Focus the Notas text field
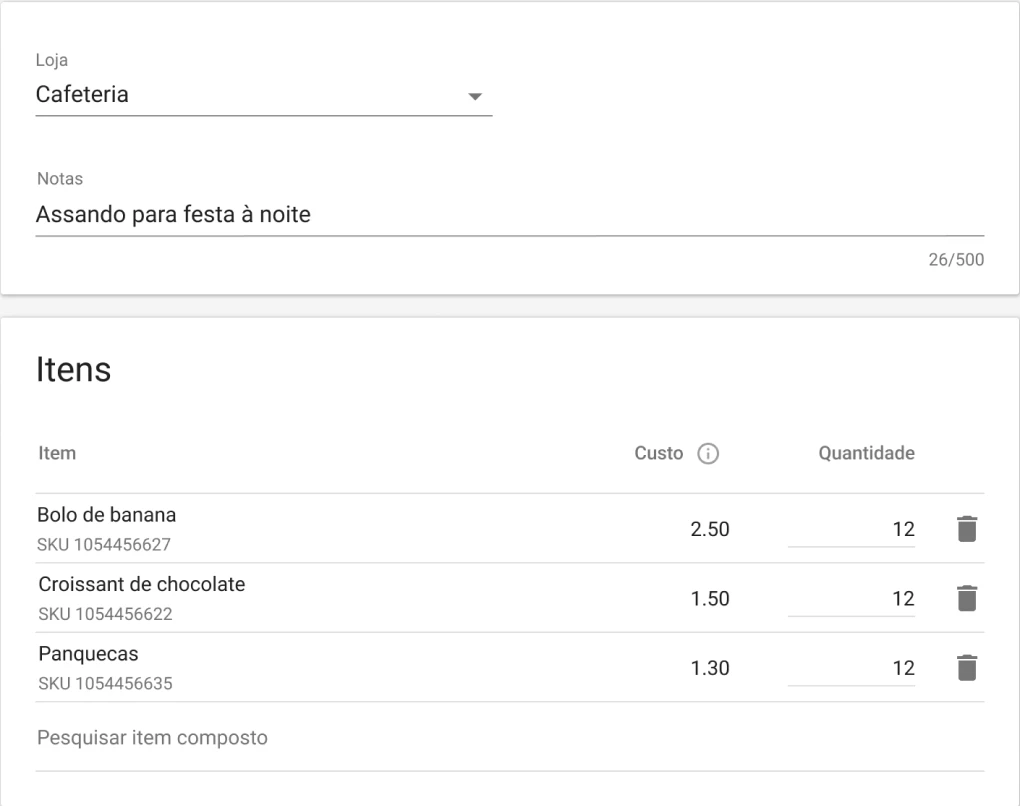The width and height of the screenshot is (1020, 806). point(508,214)
